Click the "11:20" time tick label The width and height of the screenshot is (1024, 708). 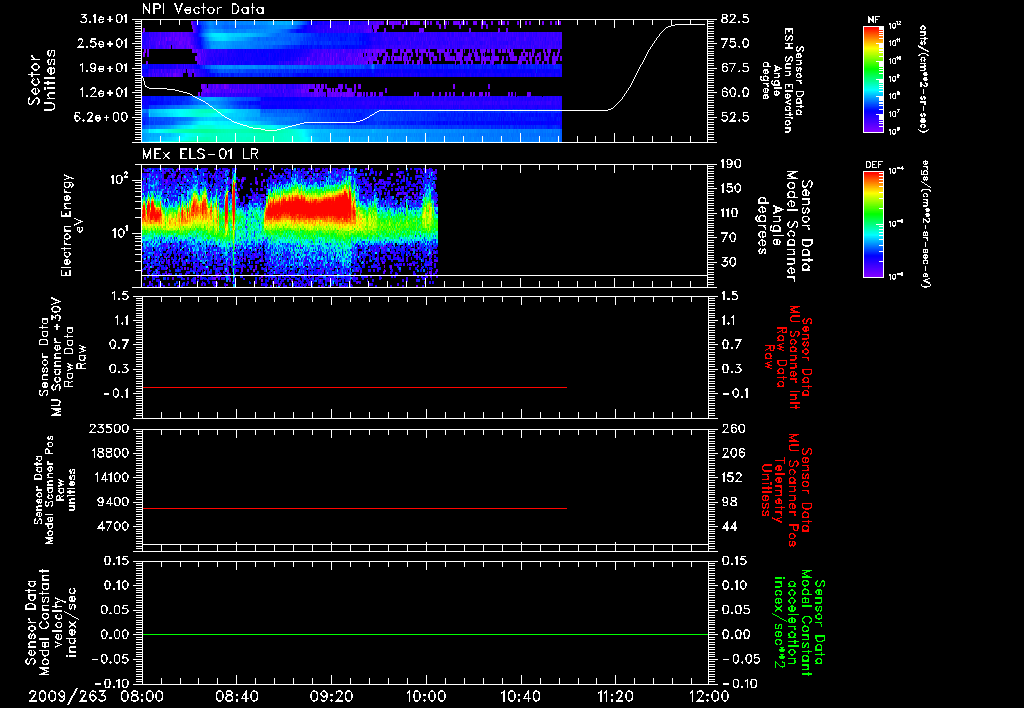[x=615, y=696]
